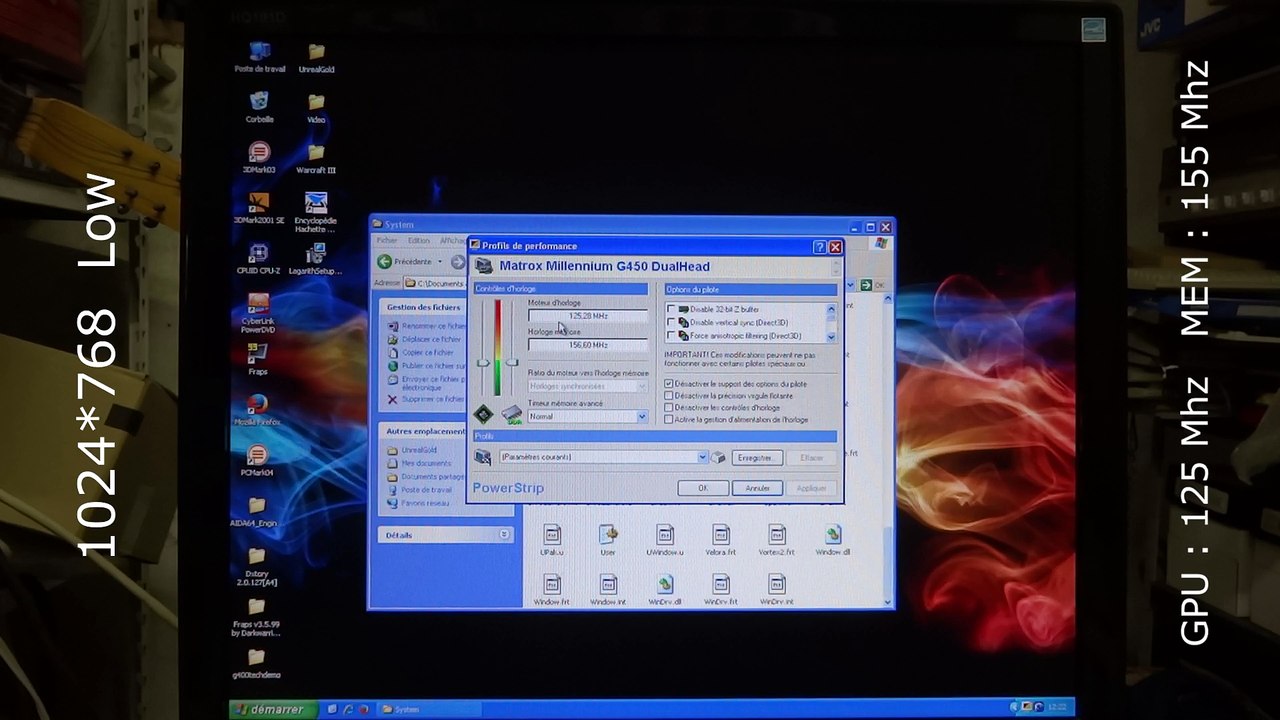
Task: Select the User file in Explorer
Action: 608,540
